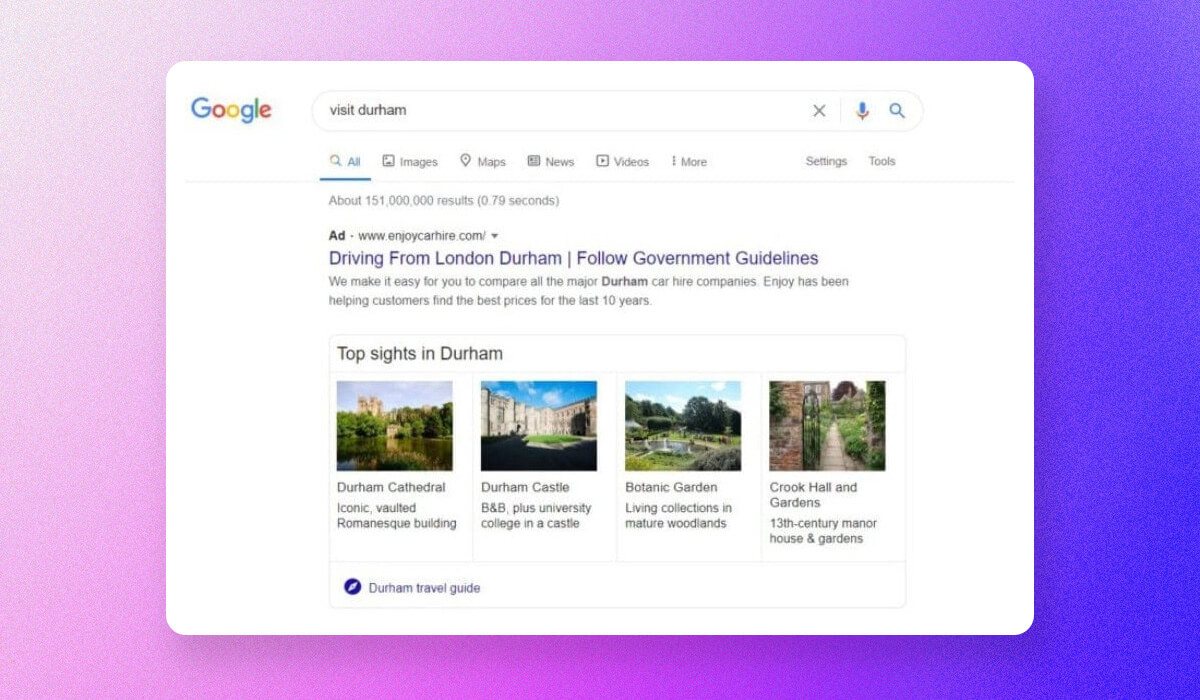Click the Crook Hall and Gardens image
This screenshot has width=1200, height=700.
[x=828, y=424]
